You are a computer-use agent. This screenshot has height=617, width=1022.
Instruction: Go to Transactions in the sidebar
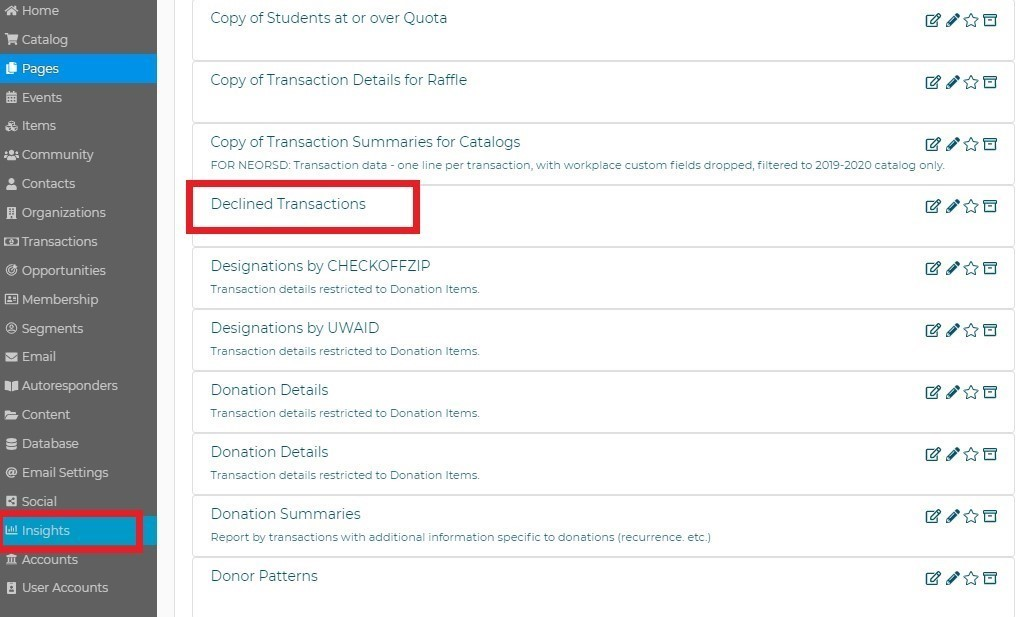[x=59, y=241]
